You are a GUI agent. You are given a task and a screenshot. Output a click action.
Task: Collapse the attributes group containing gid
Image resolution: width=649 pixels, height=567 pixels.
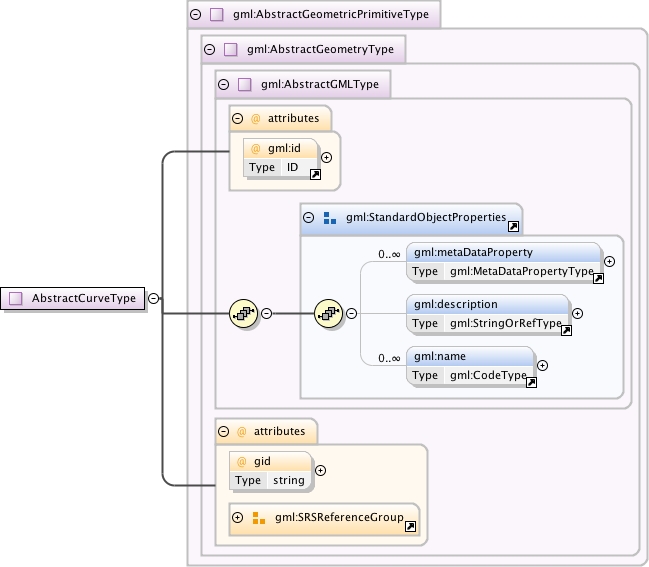click(223, 432)
